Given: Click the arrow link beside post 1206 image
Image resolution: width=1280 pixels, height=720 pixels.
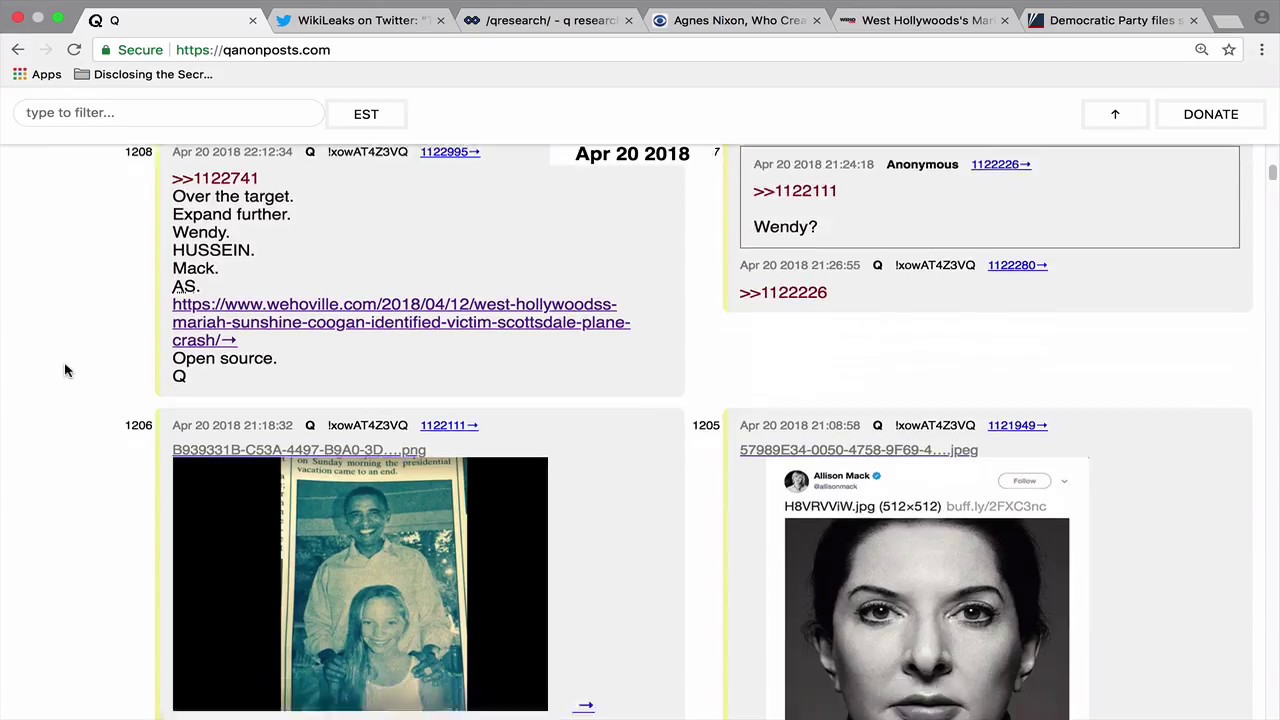Looking at the screenshot, I should point(584,706).
